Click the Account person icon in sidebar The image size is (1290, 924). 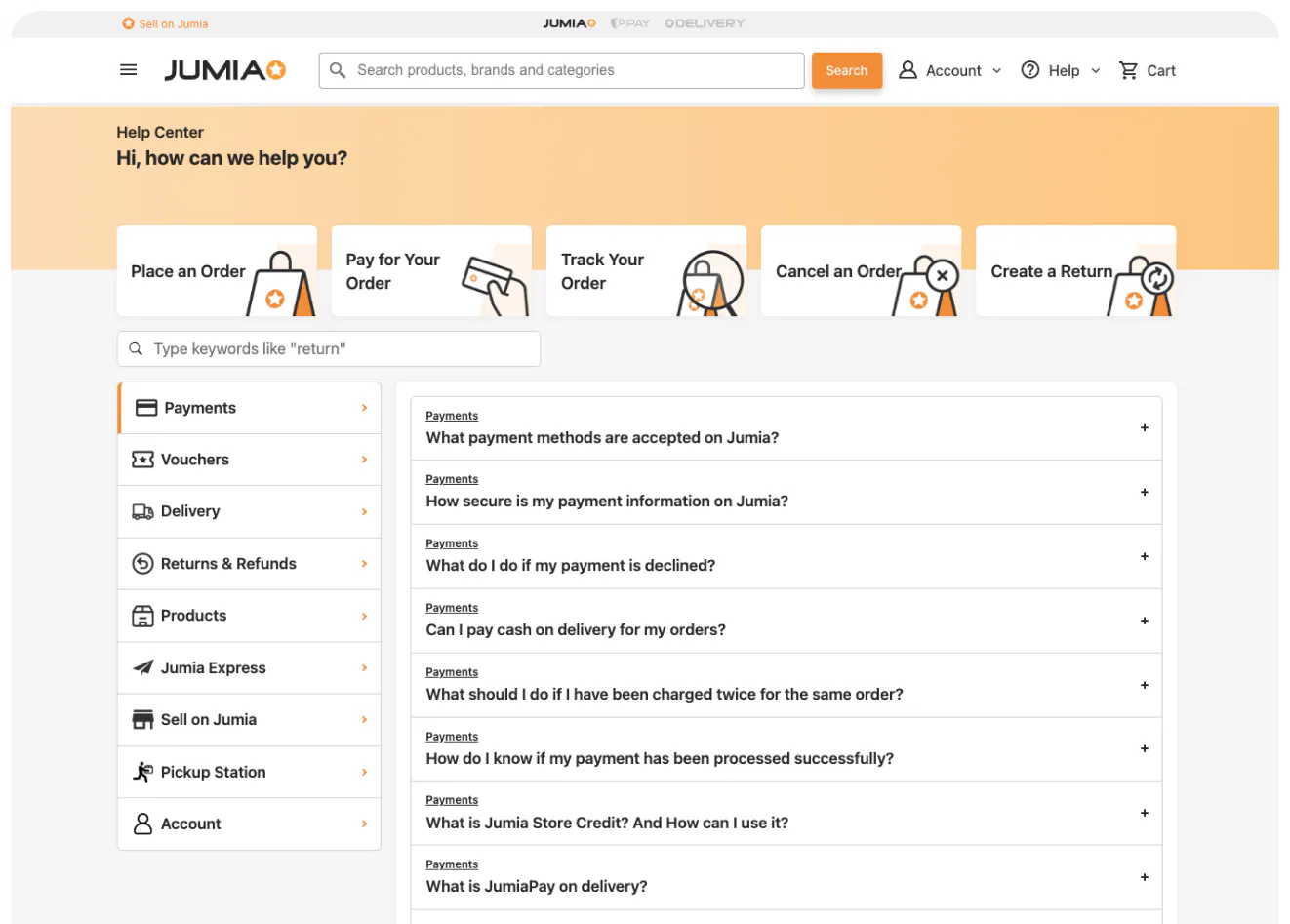[x=142, y=824]
